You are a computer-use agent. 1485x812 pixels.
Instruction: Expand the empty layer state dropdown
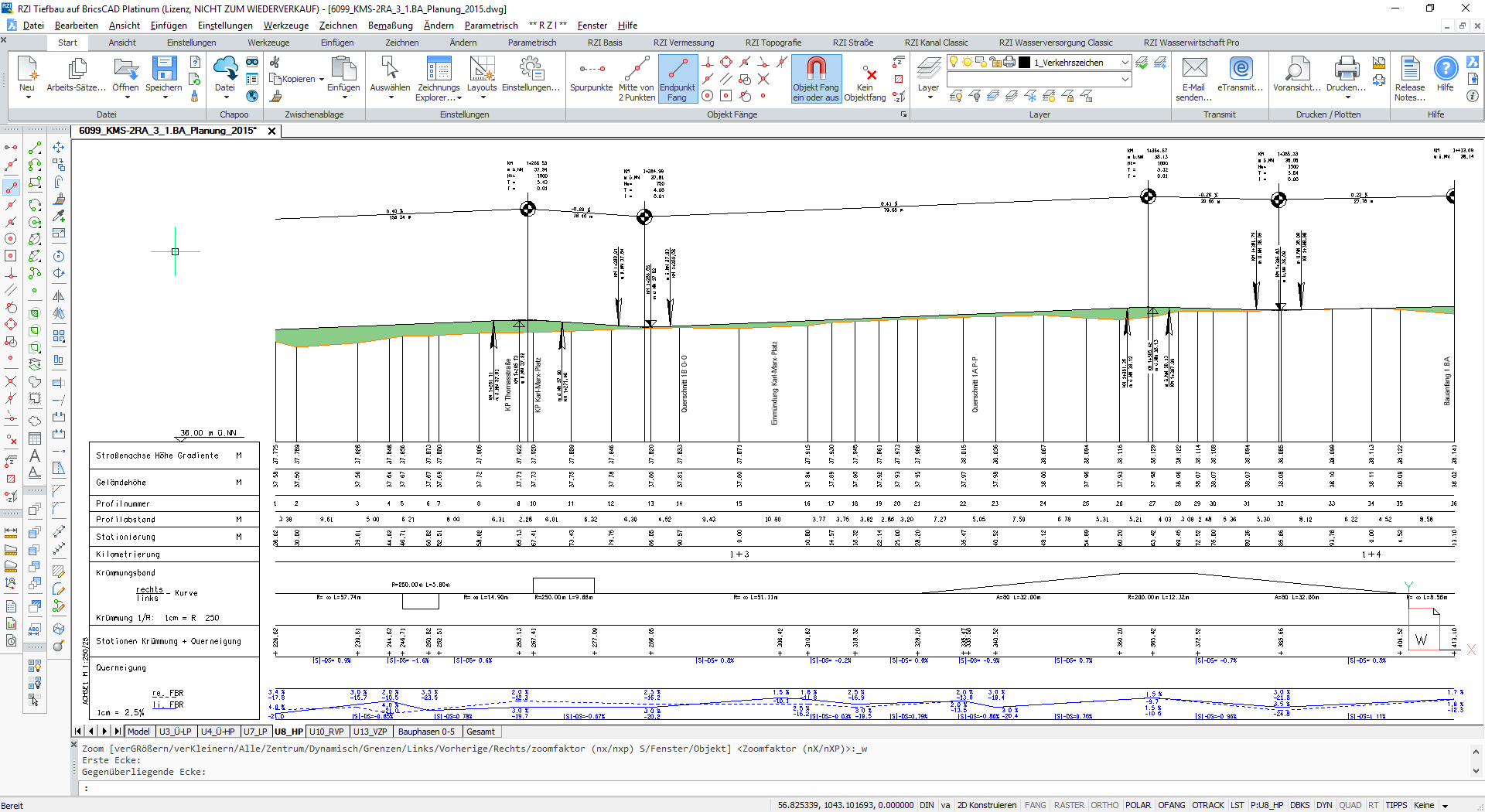[x=1125, y=80]
